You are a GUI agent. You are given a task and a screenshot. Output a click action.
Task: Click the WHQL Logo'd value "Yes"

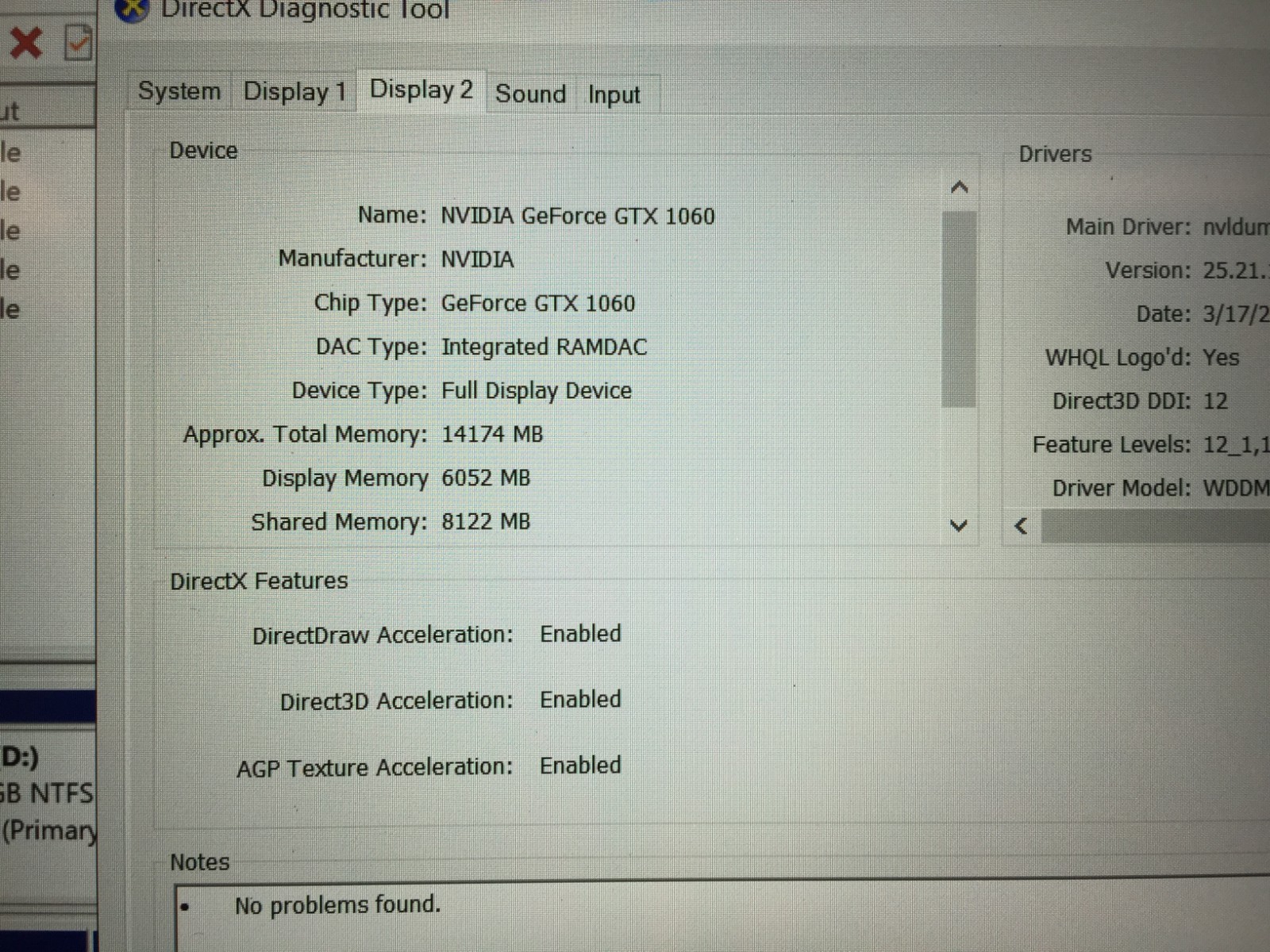(x=1221, y=358)
